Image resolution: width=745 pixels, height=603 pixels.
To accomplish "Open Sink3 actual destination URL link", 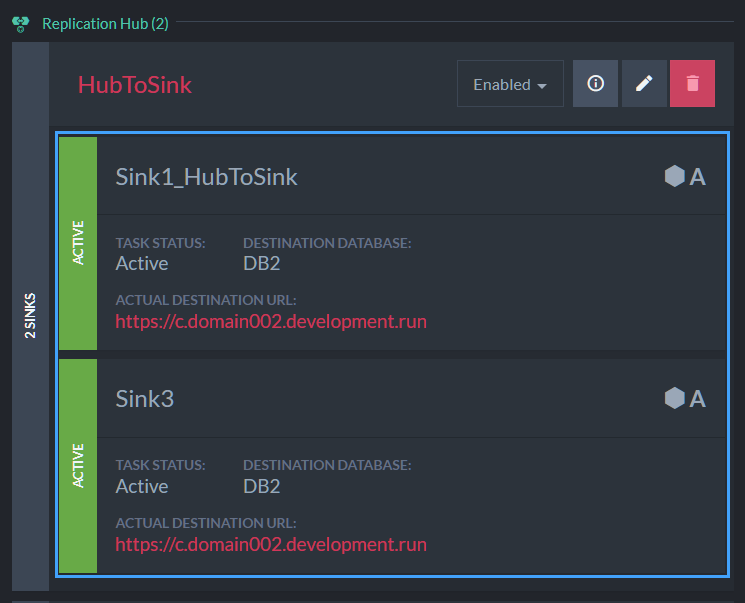I will 271,545.
